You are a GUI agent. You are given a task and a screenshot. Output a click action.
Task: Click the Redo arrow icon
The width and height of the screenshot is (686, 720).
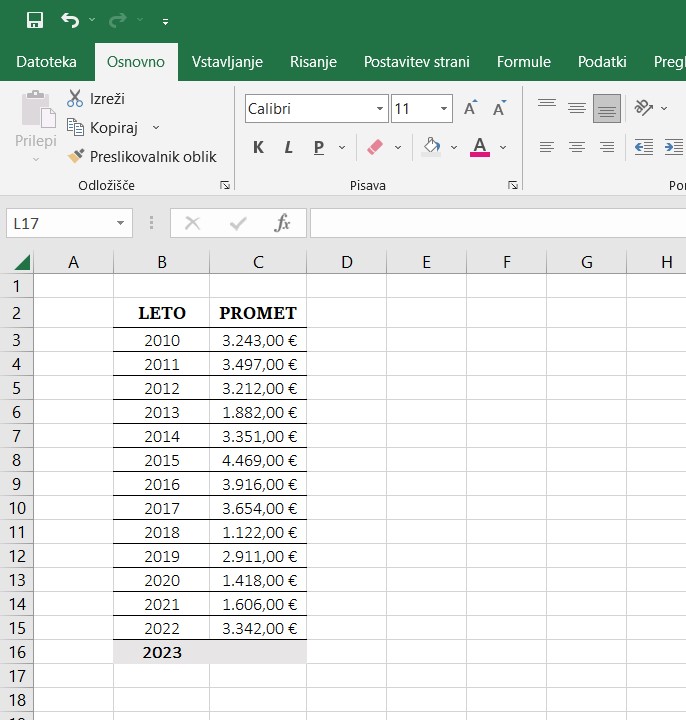click(118, 20)
